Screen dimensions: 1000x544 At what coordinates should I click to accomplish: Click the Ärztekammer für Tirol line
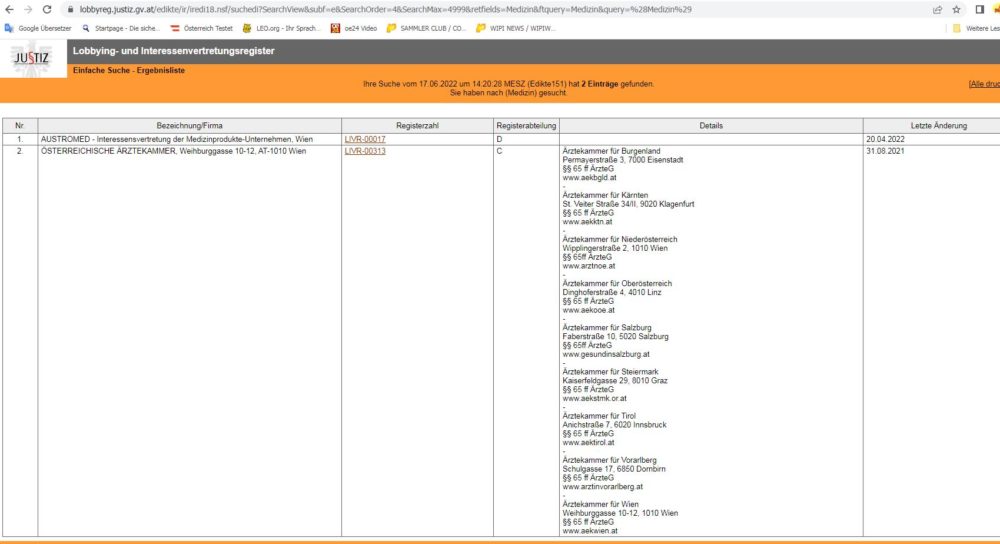[x=599, y=416]
